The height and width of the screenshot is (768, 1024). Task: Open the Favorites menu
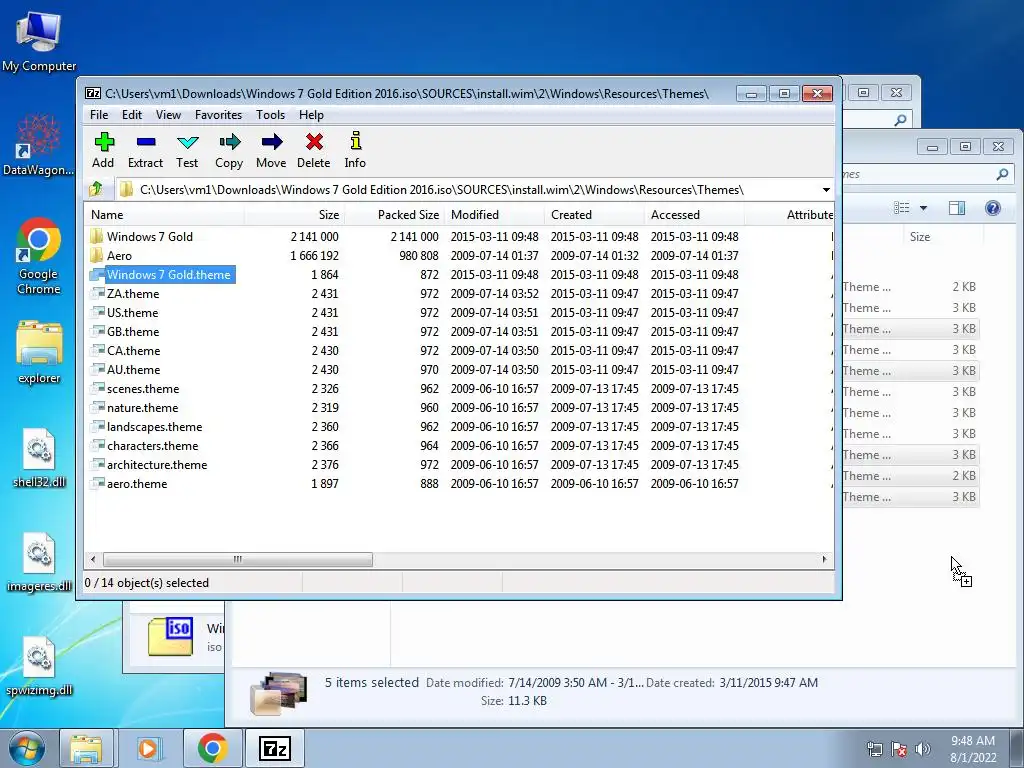click(218, 115)
